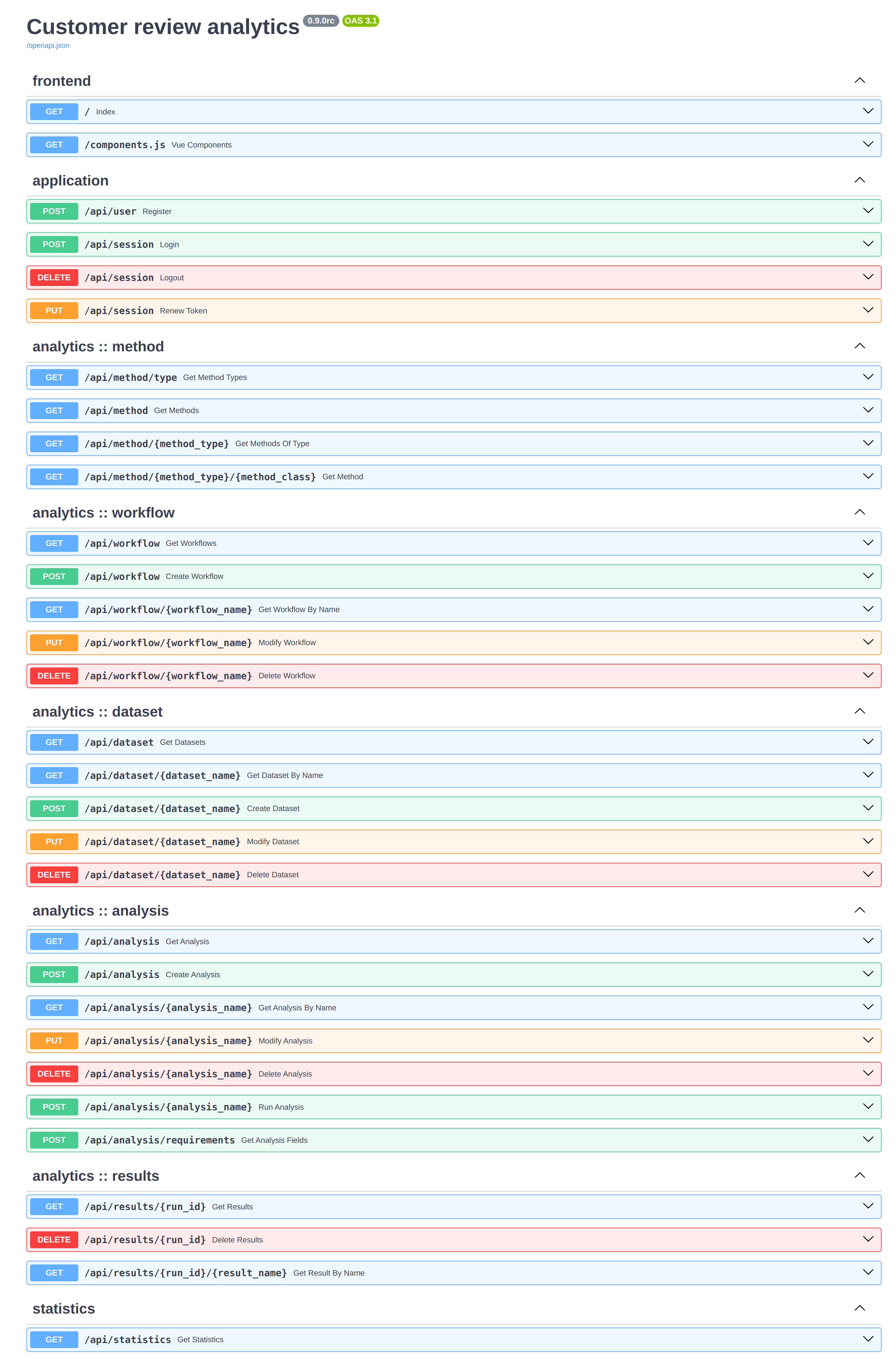Expand the POST /api/user Register endpoint
The width and height of the screenshot is (896, 1362).
tap(453, 211)
